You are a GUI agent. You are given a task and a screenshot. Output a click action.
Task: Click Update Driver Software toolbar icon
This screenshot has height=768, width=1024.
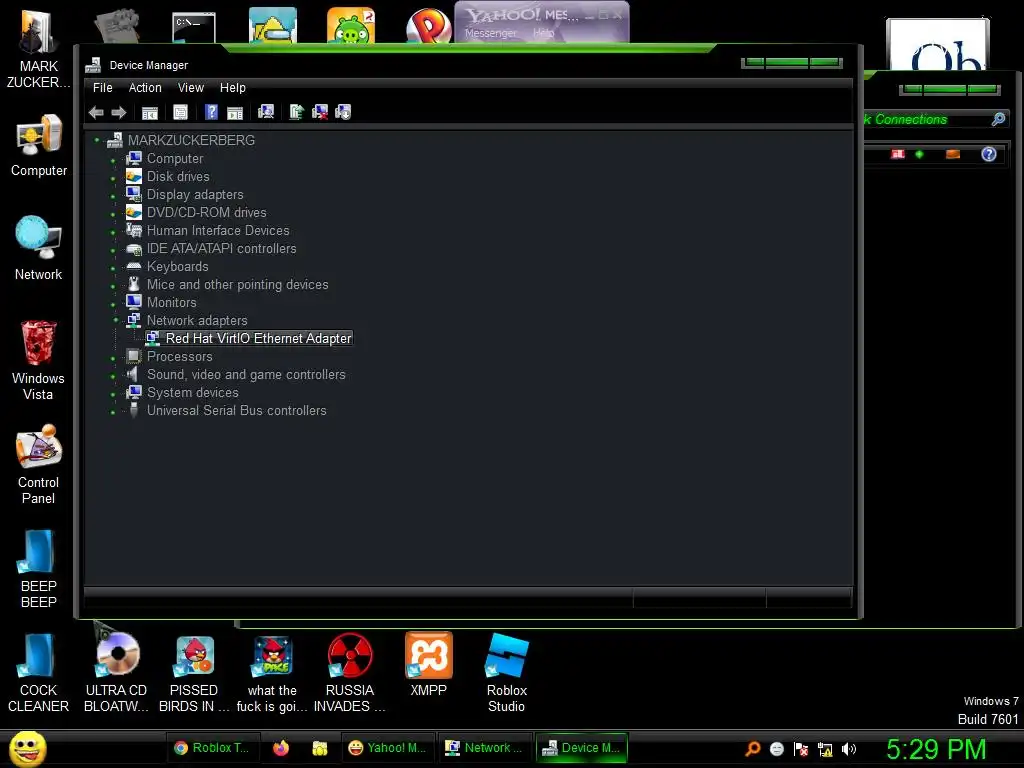pos(296,112)
